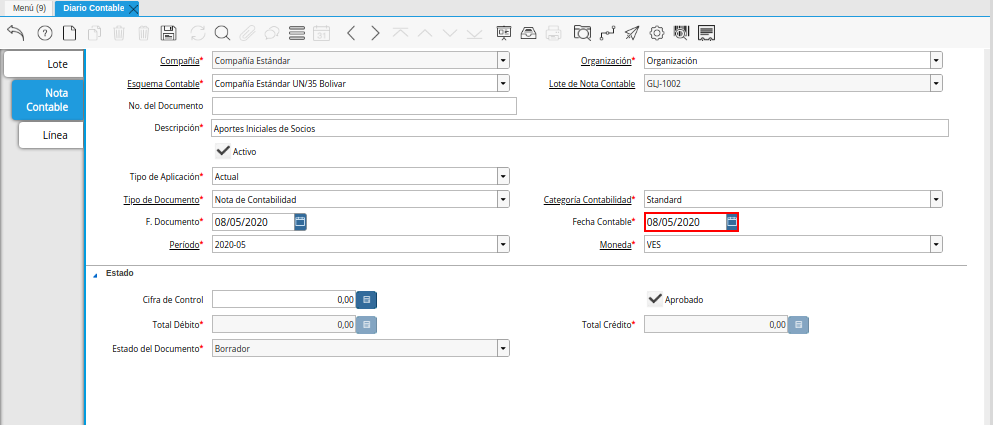Open calculator for Total Crédito
The image size is (993, 425).
[798, 324]
